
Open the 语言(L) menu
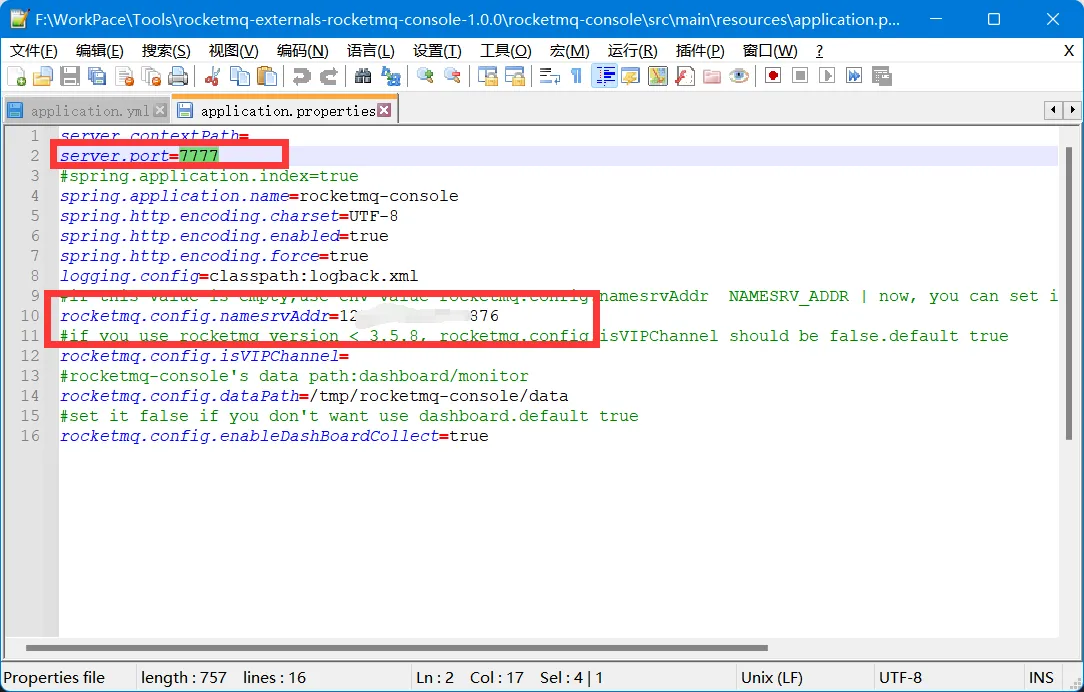371,51
